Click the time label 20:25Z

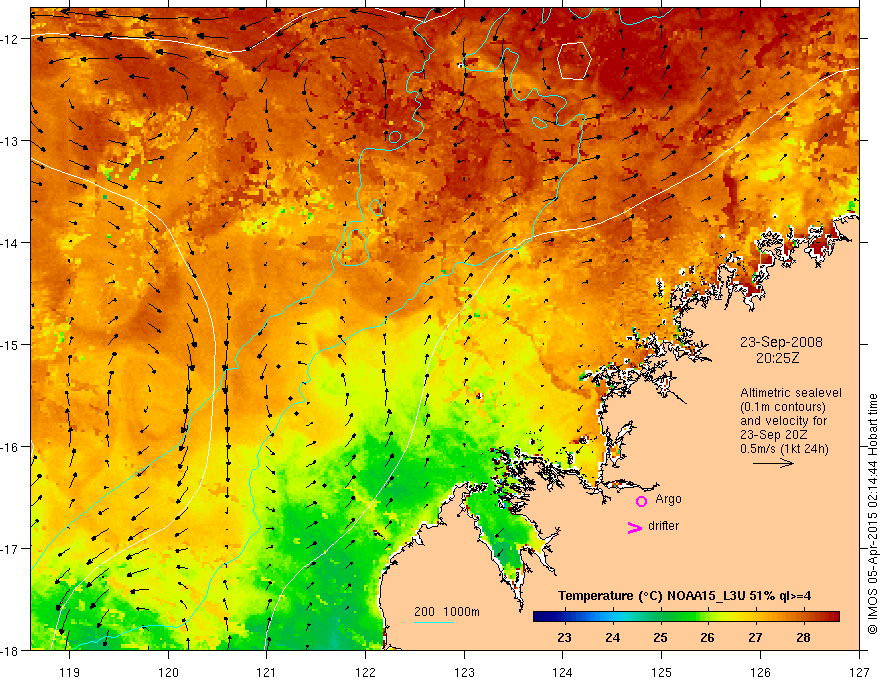777,358
